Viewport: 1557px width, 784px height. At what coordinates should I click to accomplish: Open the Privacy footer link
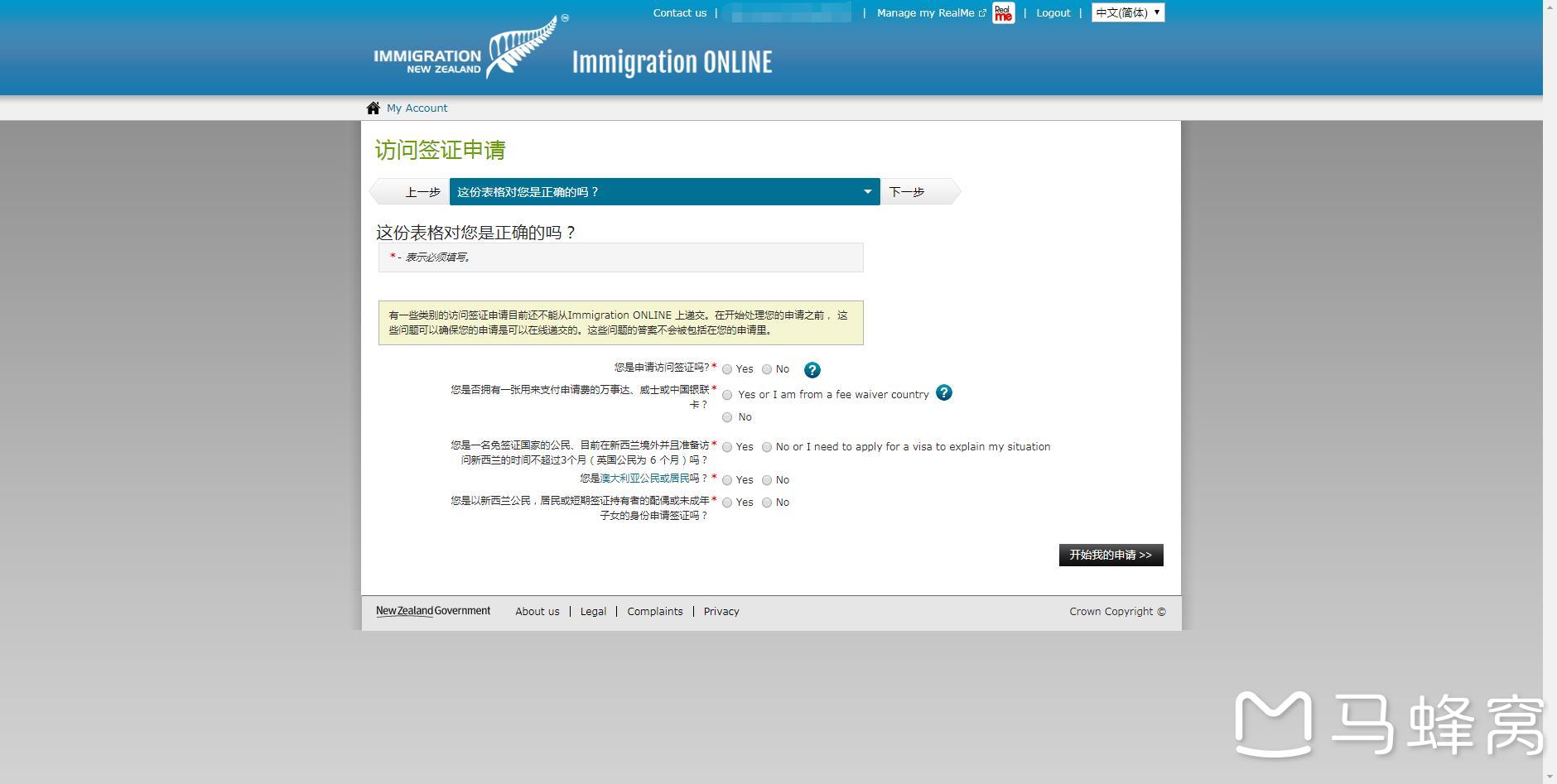[x=721, y=612]
